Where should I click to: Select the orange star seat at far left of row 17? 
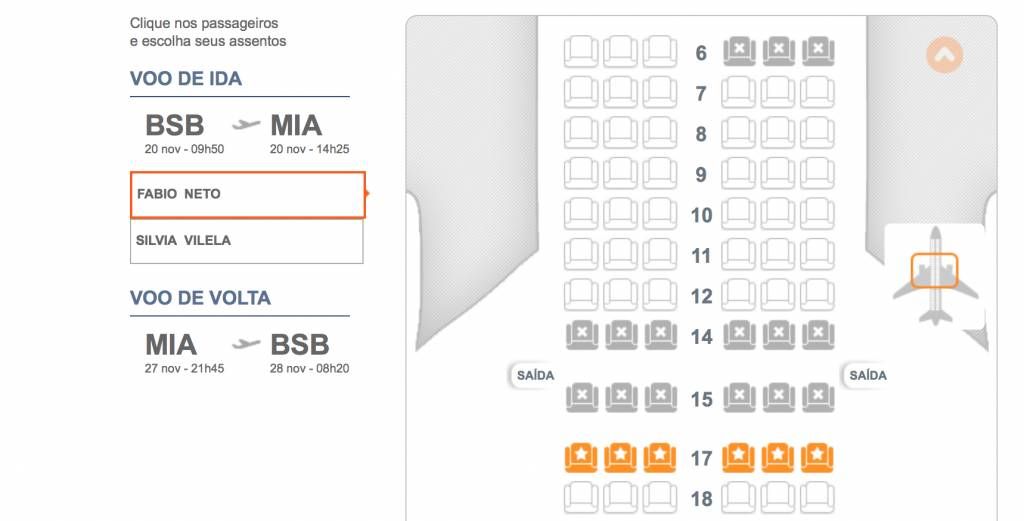[581, 458]
